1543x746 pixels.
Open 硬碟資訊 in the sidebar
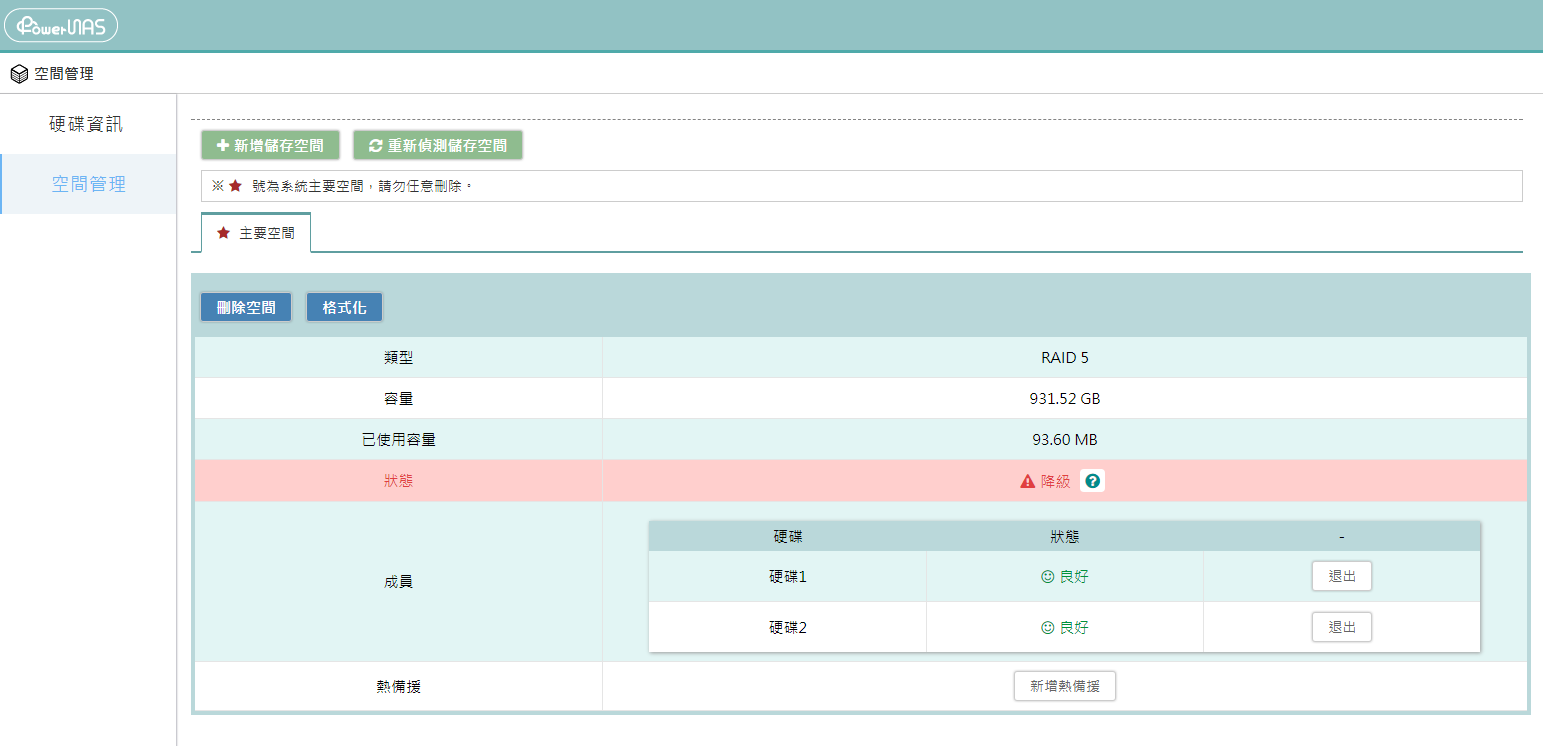point(88,125)
